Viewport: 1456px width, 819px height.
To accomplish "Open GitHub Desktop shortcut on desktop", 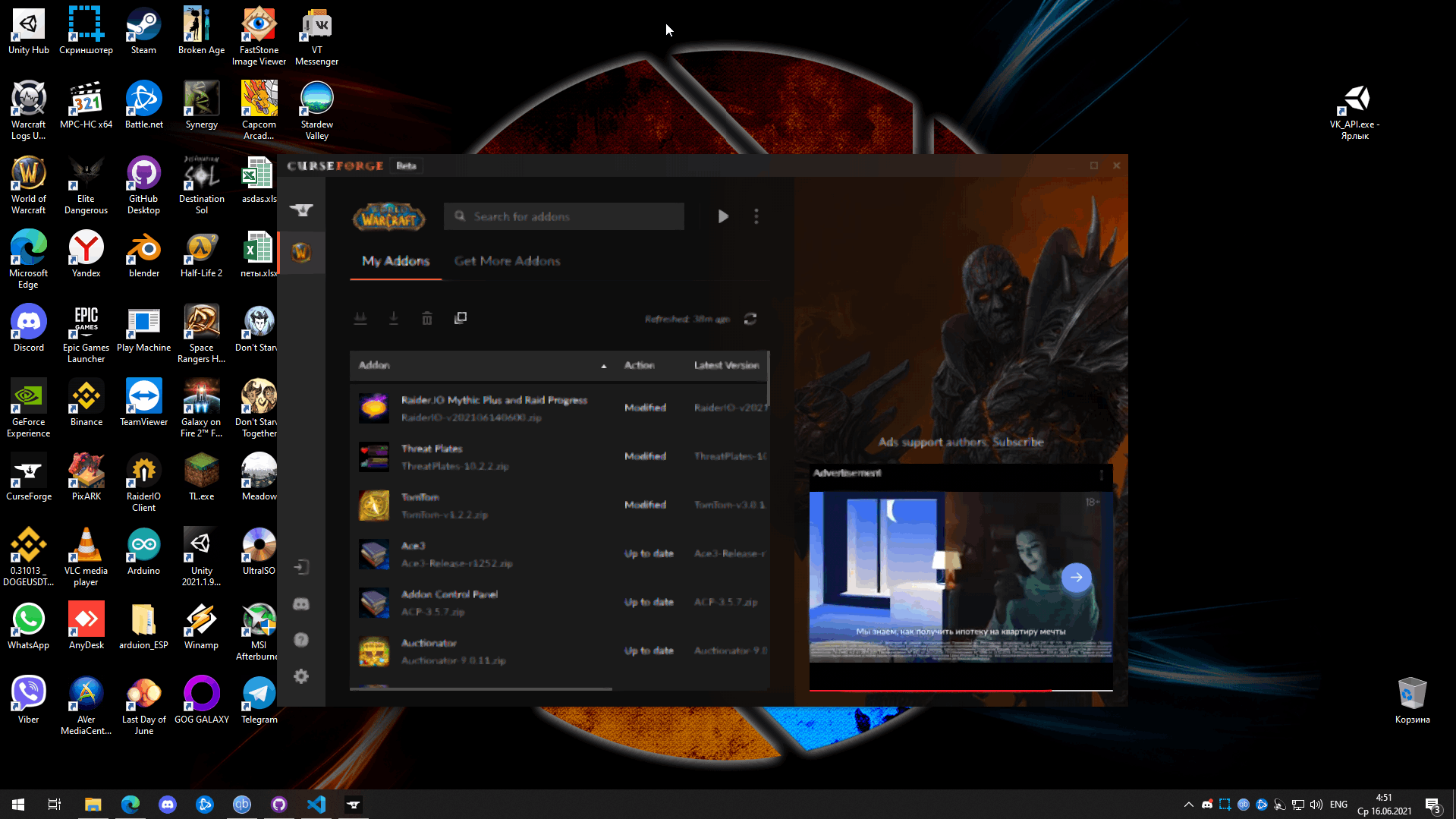I will [x=143, y=185].
